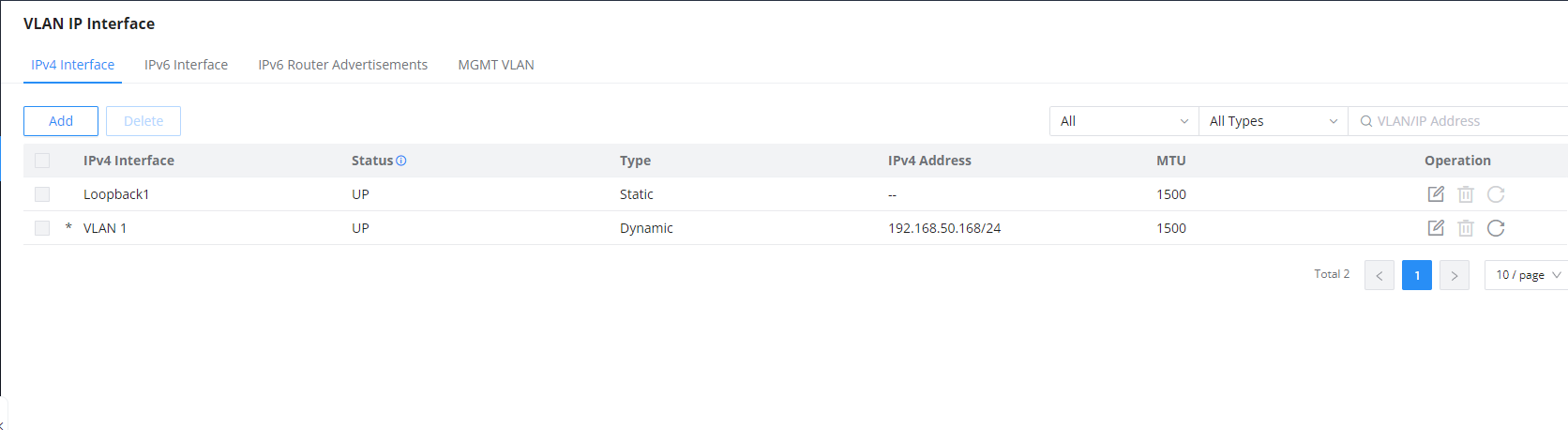Open the All filter dropdown

(x=1123, y=121)
